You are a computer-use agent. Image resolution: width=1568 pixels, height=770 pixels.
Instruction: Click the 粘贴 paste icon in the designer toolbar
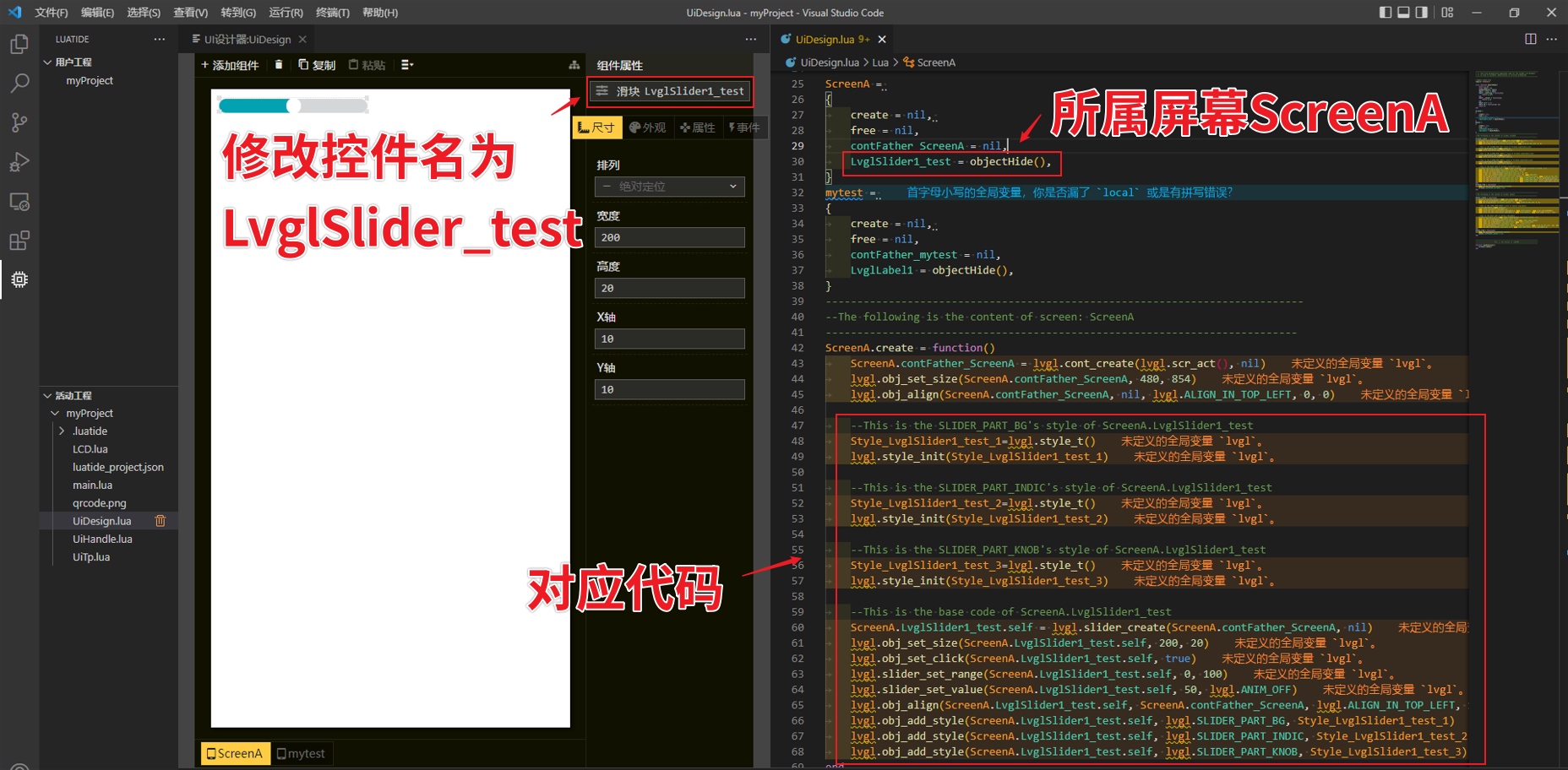pos(366,64)
